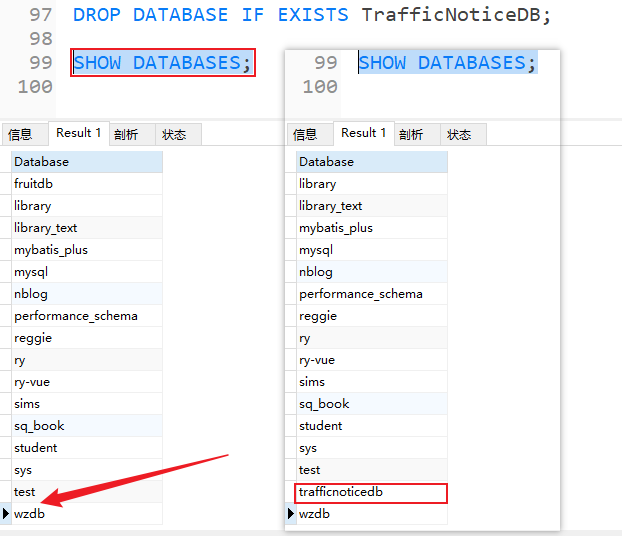Select mysql row in left result
The image size is (622, 536).
point(87,272)
